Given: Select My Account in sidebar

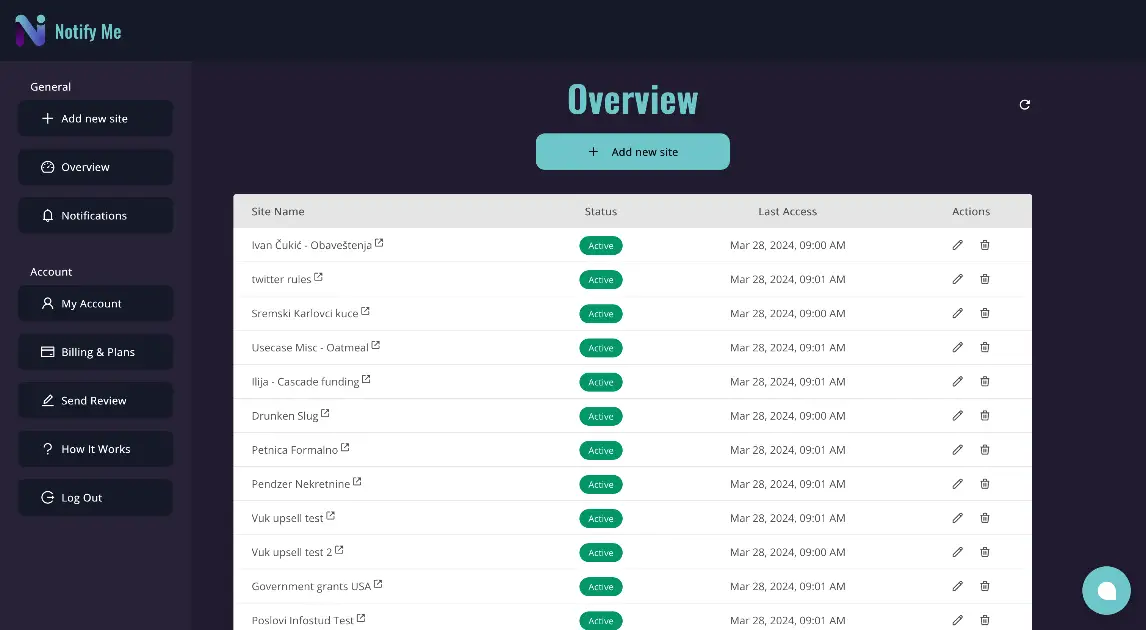Looking at the screenshot, I should tap(95, 303).
